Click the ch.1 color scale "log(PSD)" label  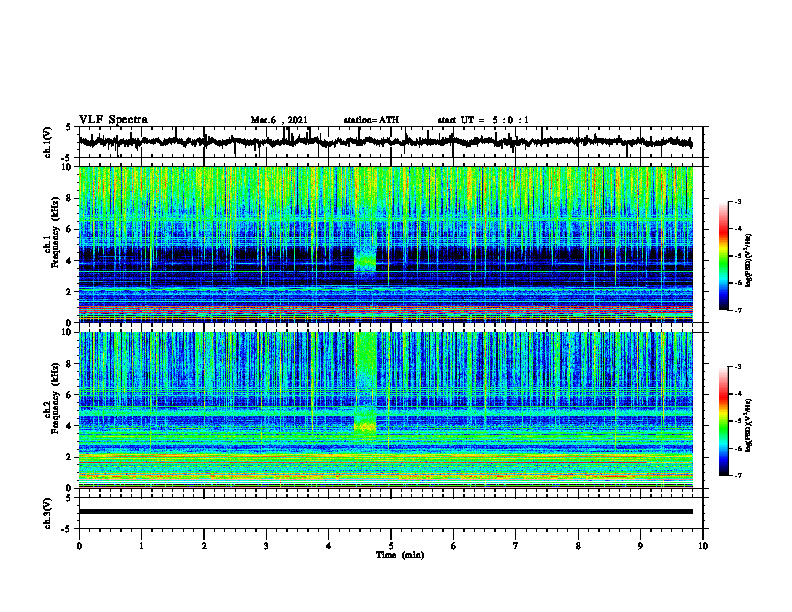pyautogui.click(x=749, y=260)
